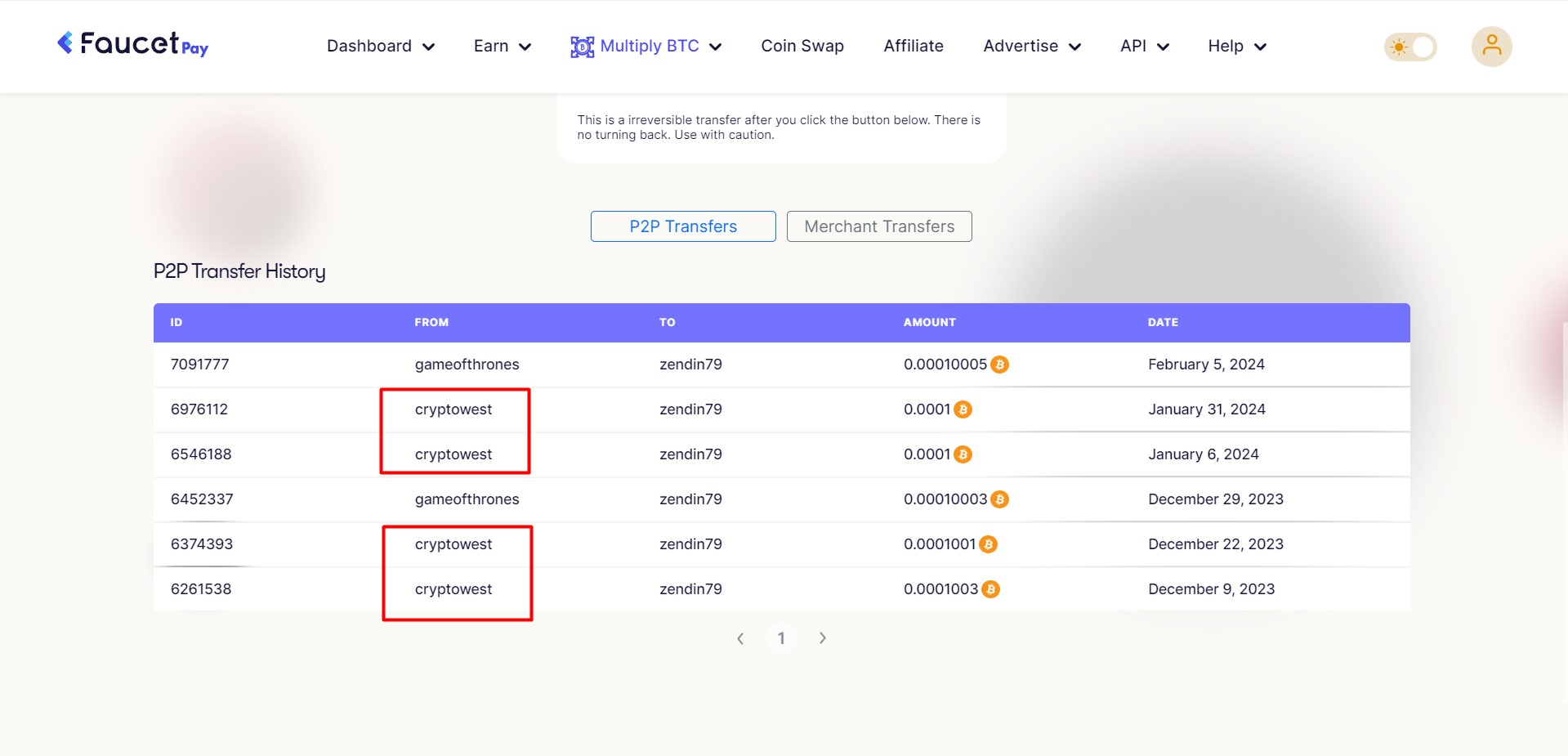The width and height of the screenshot is (1568, 756).
Task: Switch to Merchant Transfers tab
Action: pyautogui.click(x=879, y=226)
